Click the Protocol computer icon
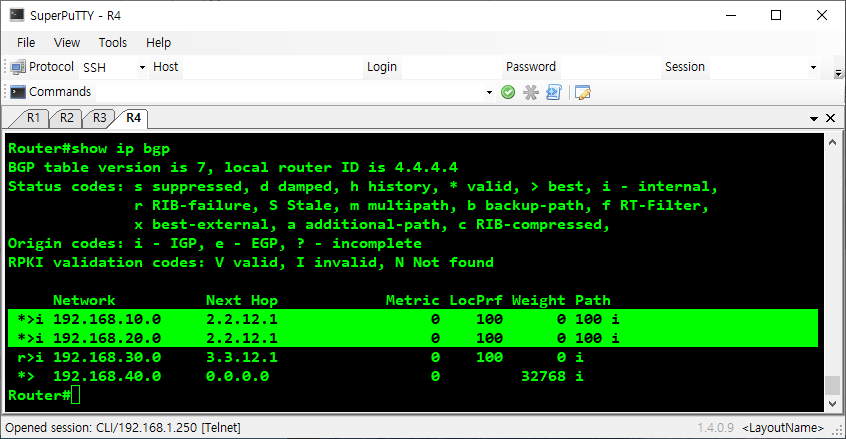Viewport: 846px width, 439px height. pyautogui.click(x=18, y=67)
